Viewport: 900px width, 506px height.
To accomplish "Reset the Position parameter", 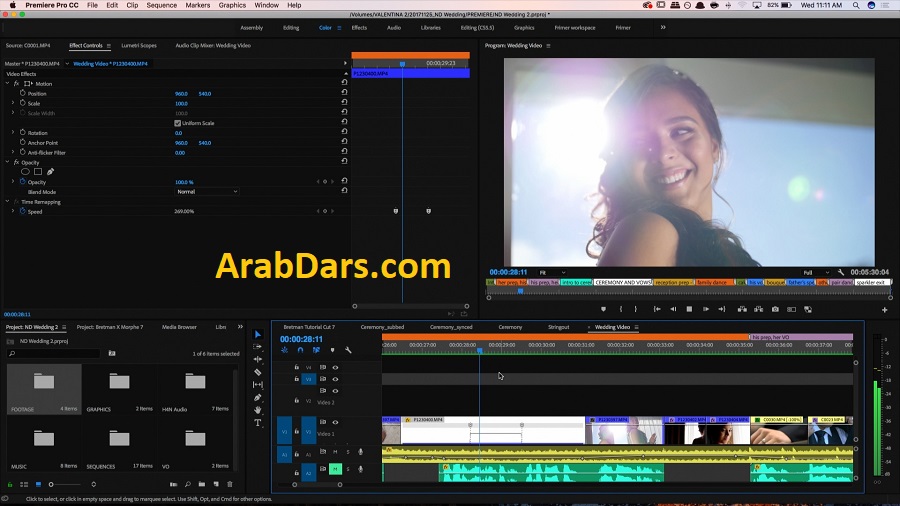I will (344, 93).
